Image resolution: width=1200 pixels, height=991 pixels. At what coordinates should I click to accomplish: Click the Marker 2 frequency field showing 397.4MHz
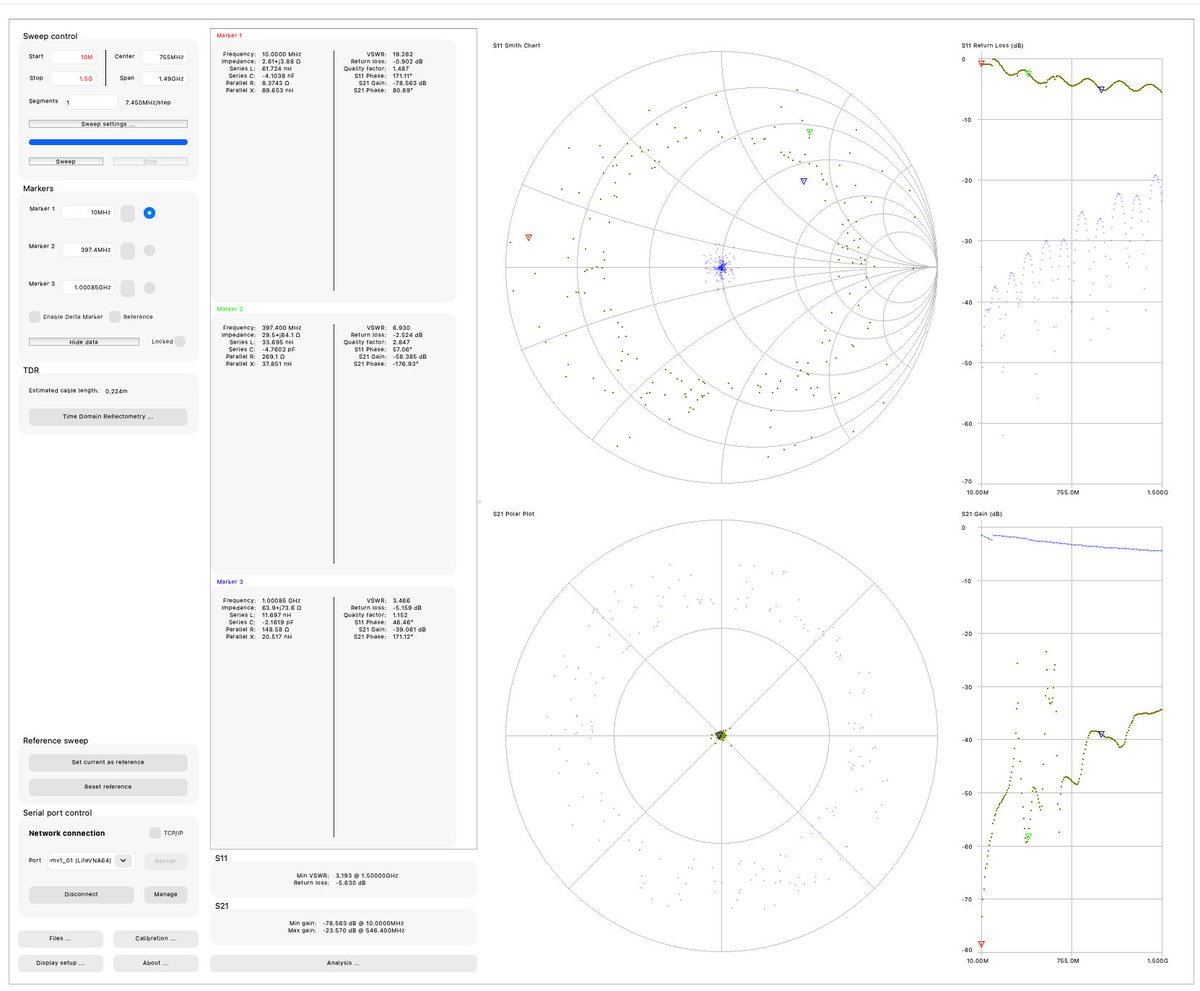88,250
